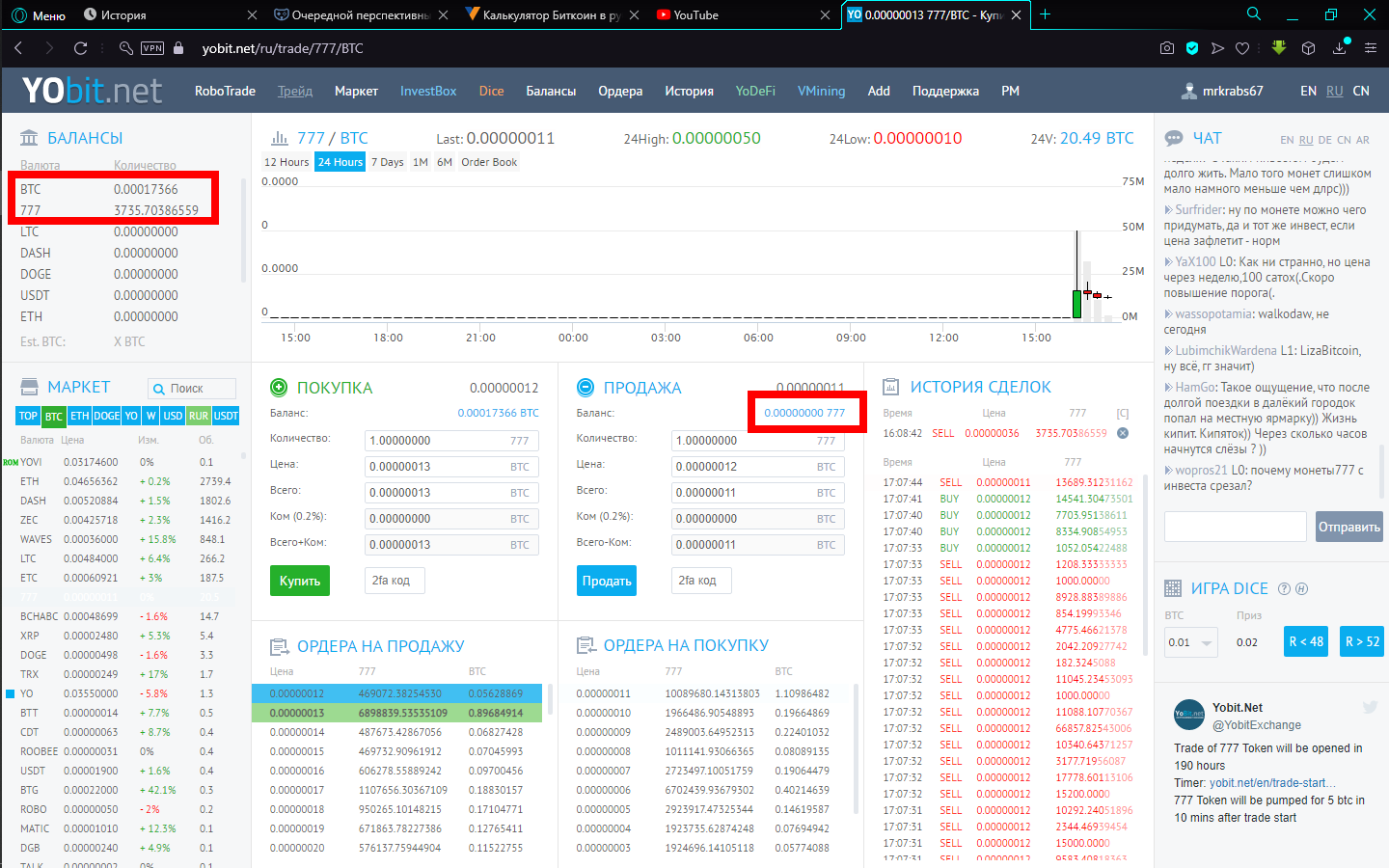
Task: Open the InvestBox nav item
Action: [428, 91]
